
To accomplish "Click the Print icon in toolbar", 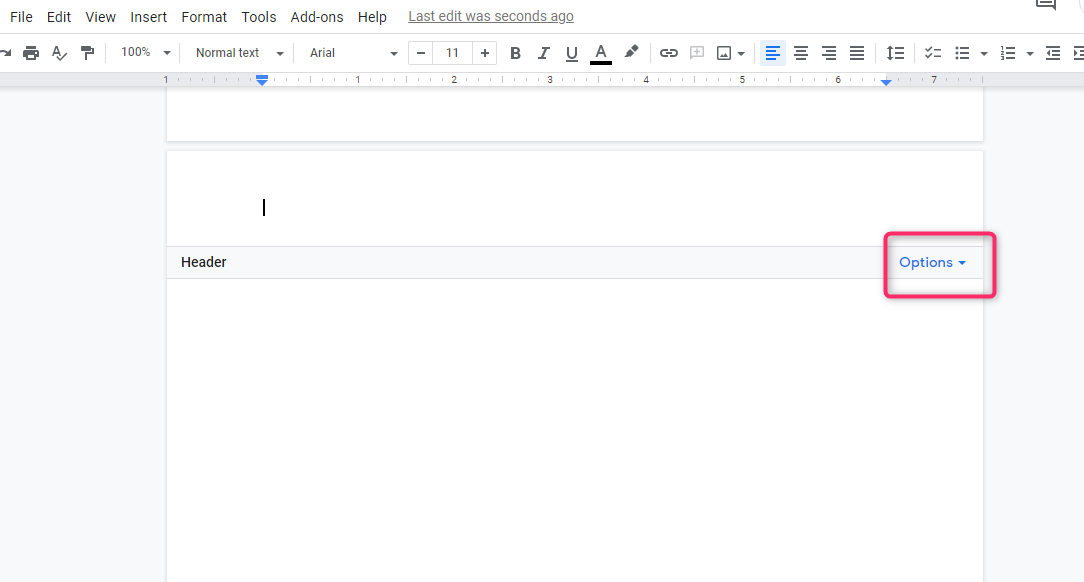I will pos(30,53).
